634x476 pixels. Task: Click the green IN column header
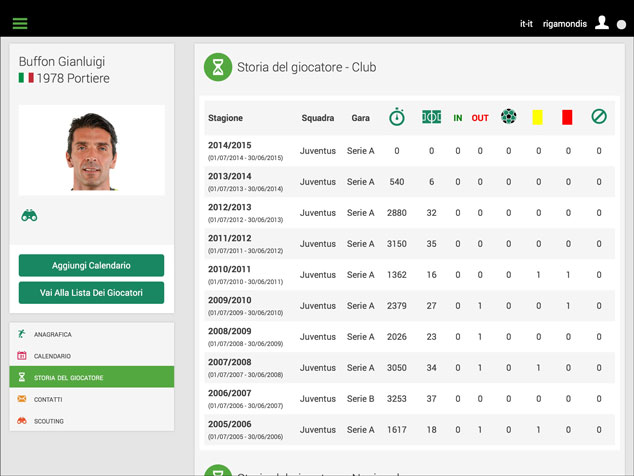(x=458, y=118)
